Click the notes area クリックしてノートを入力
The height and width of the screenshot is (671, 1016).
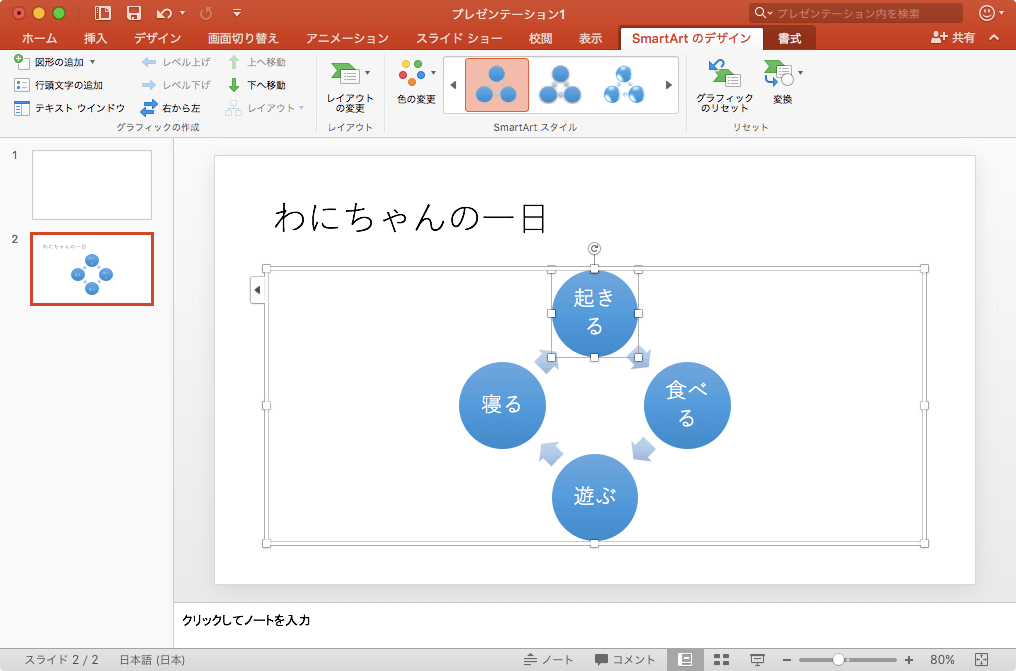coord(246,620)
